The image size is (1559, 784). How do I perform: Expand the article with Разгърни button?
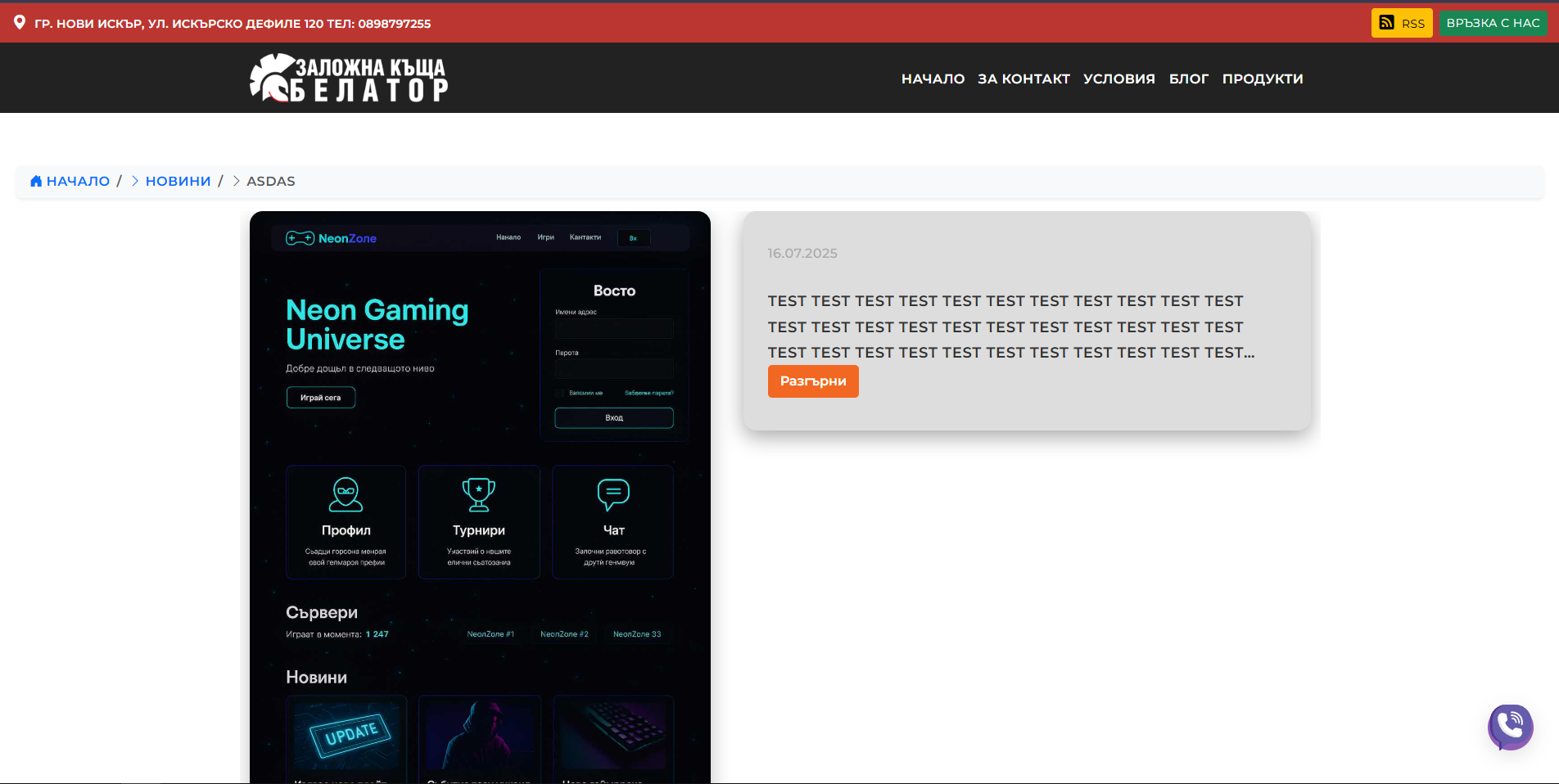[x=812, y=381]
